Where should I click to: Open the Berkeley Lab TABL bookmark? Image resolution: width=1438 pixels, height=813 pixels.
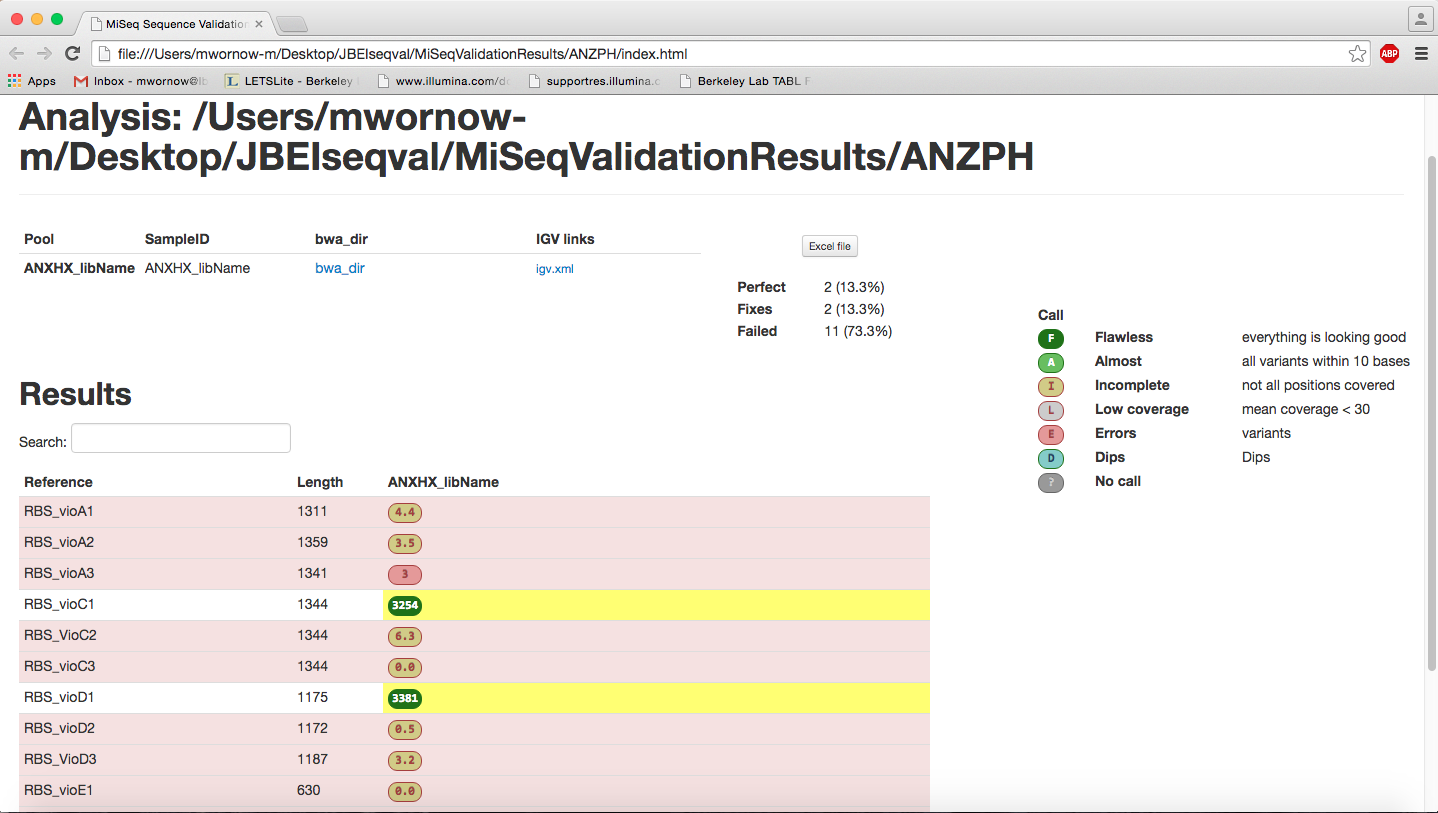[x=745, y=81]
